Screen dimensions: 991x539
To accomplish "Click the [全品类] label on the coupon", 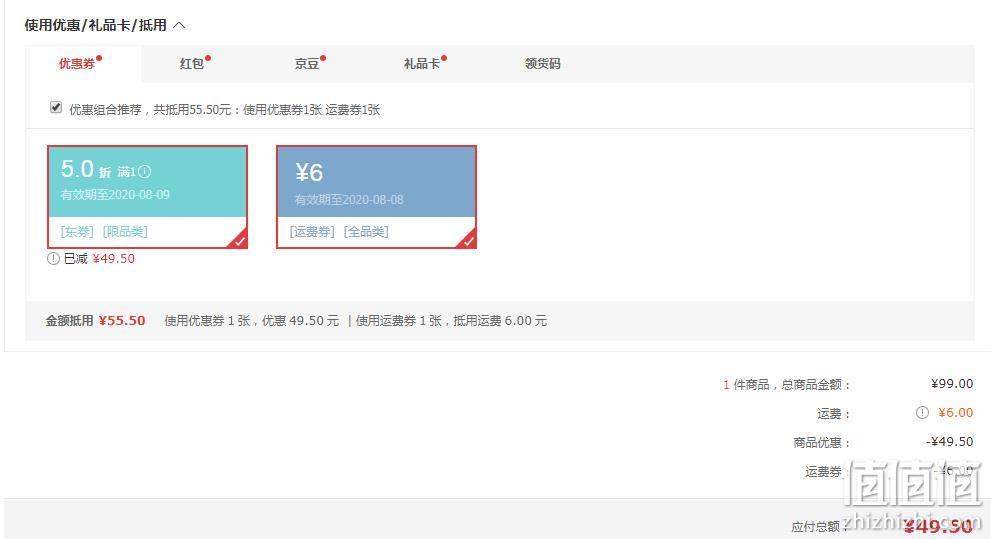I will [366, 232].
